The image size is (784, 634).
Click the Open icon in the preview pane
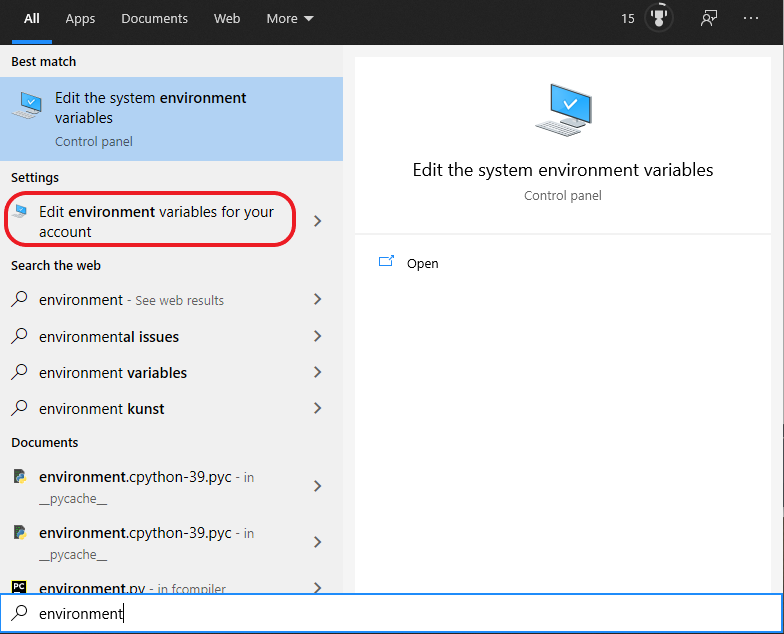(386, 263)
